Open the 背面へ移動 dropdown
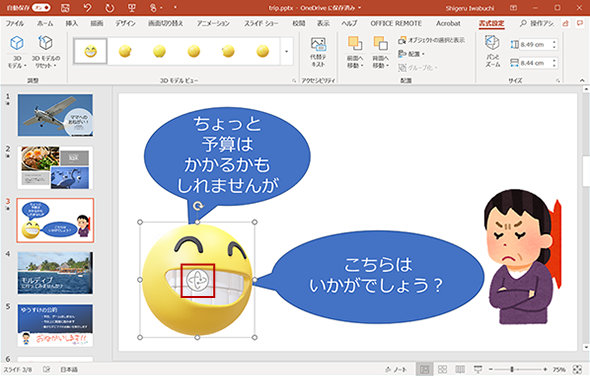The image size is (590, 376). pos(380,52)
